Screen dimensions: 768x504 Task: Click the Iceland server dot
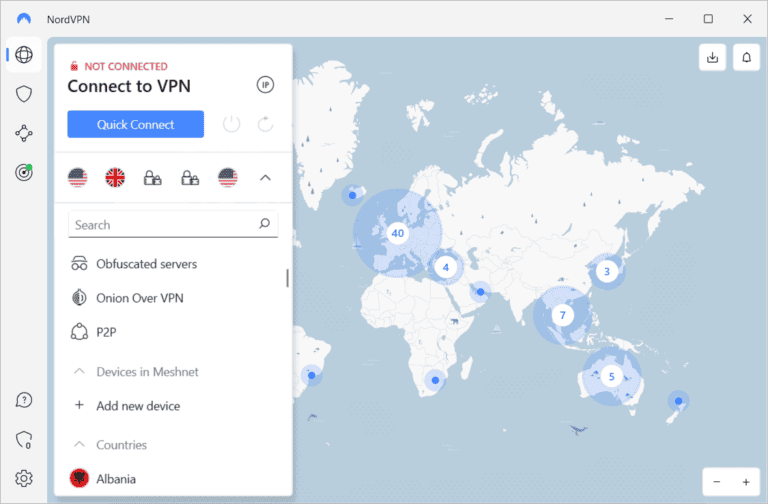click(x=352, y=195)
